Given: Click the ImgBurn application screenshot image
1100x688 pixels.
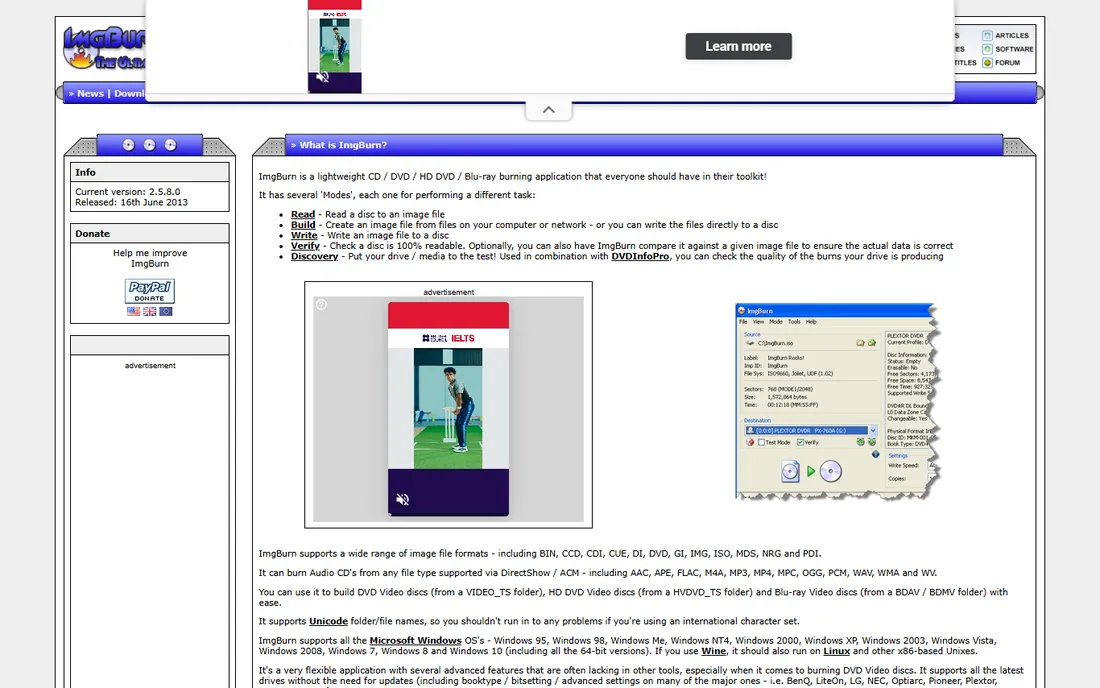Looking at the screenshot, I should [837, 402].
